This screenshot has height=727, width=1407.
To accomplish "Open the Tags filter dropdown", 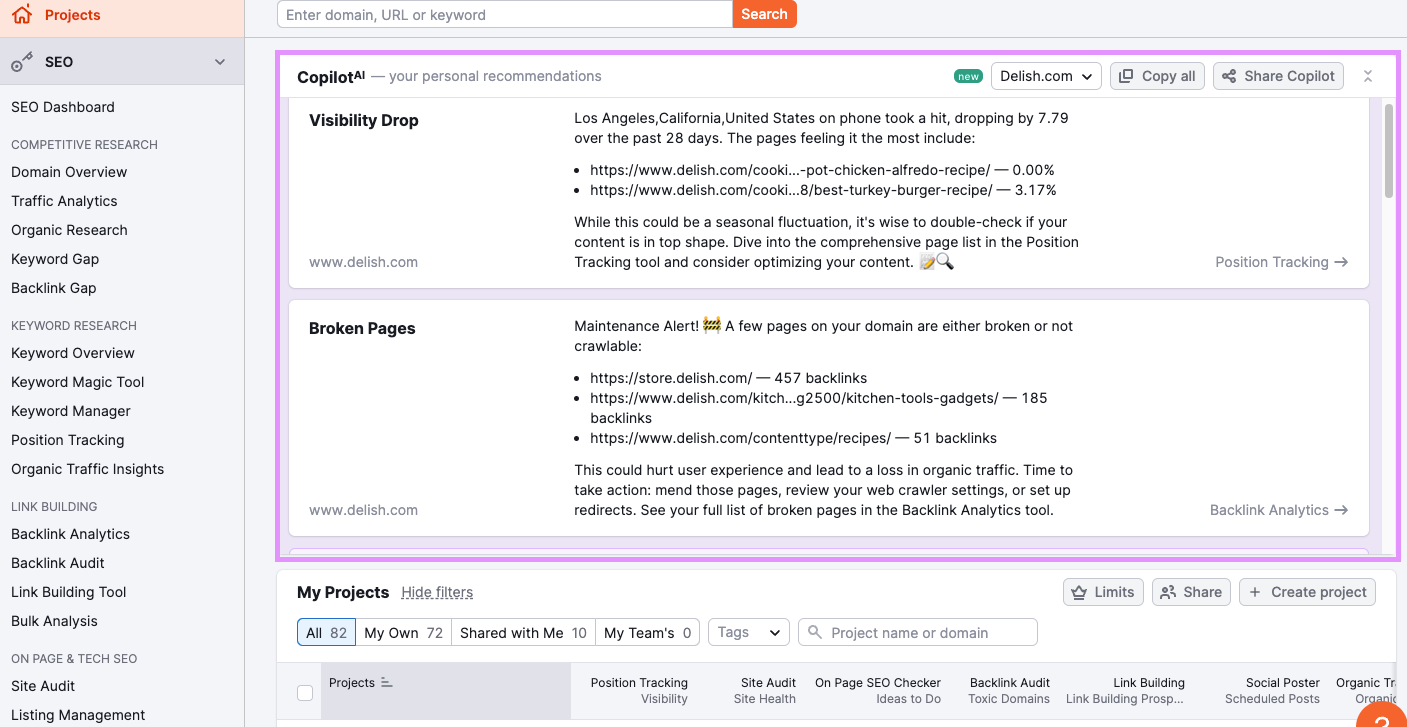I will 748,632.
